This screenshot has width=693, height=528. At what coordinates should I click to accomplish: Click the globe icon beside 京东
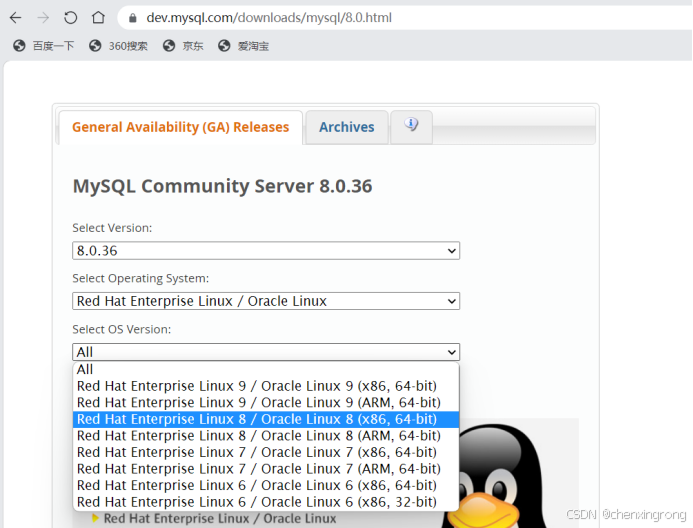169,46
